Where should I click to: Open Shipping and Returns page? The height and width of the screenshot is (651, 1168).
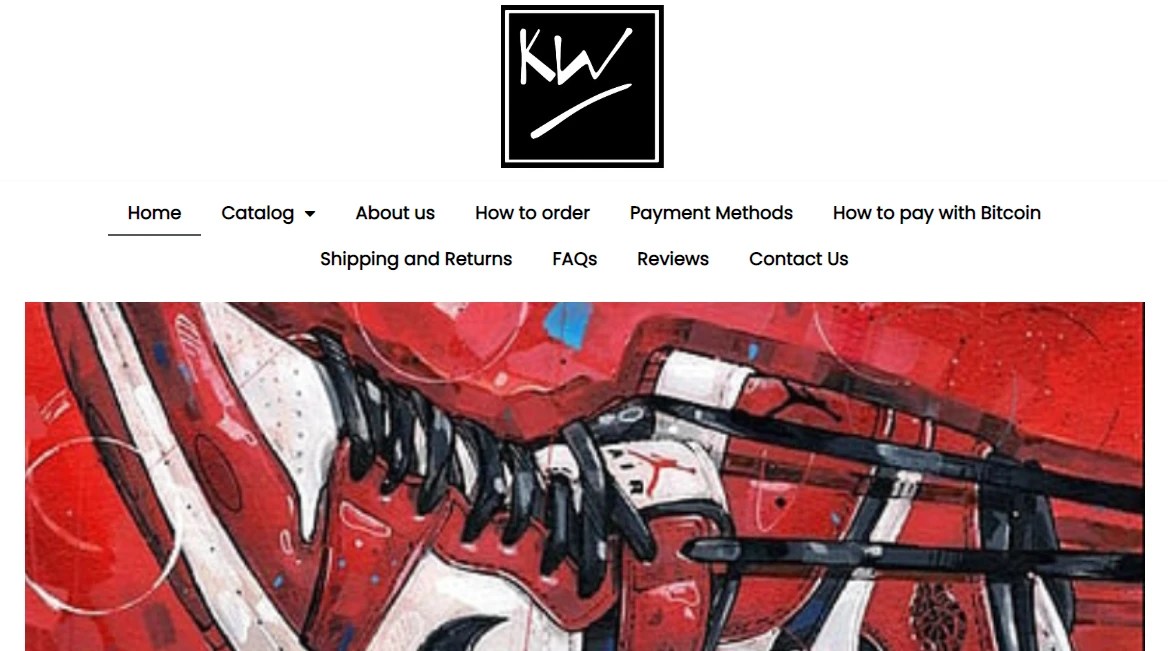click(416, 259)
